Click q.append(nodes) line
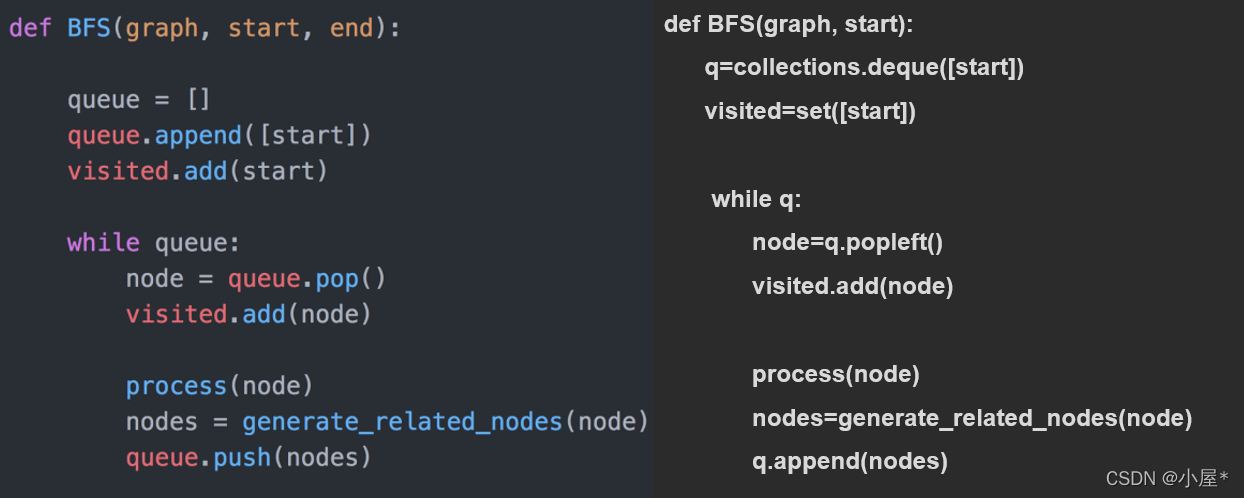Screen dimensions: 1244x498 (x=849, y=461)
